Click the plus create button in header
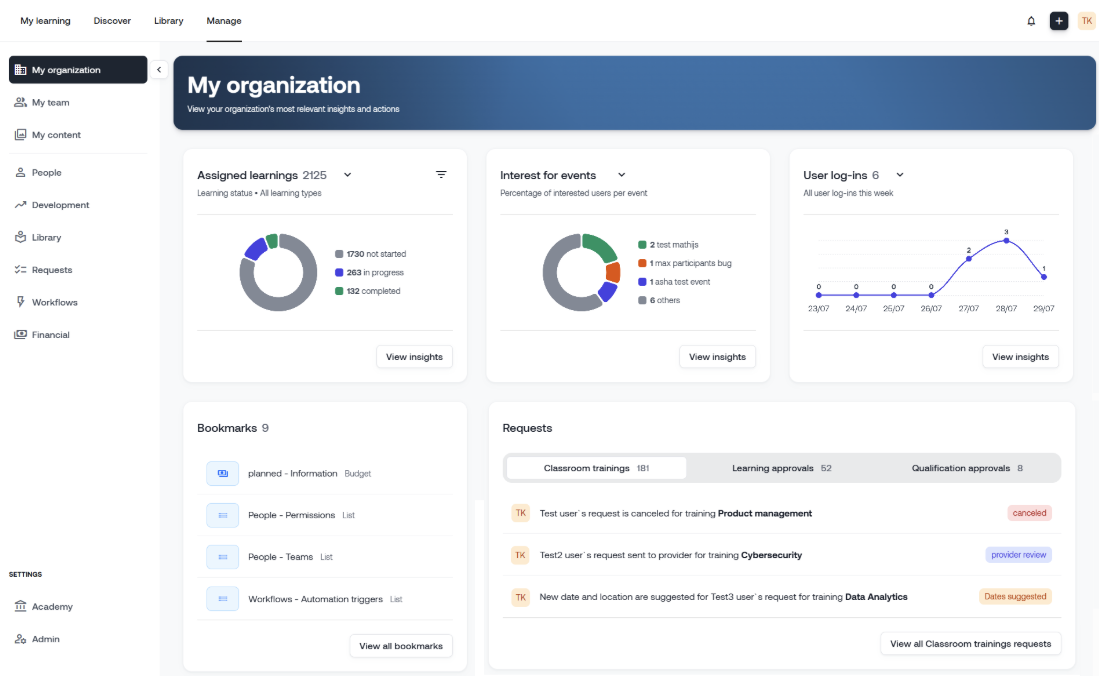This screenshot has height=676, width=1099. (x=1058, y=21)
